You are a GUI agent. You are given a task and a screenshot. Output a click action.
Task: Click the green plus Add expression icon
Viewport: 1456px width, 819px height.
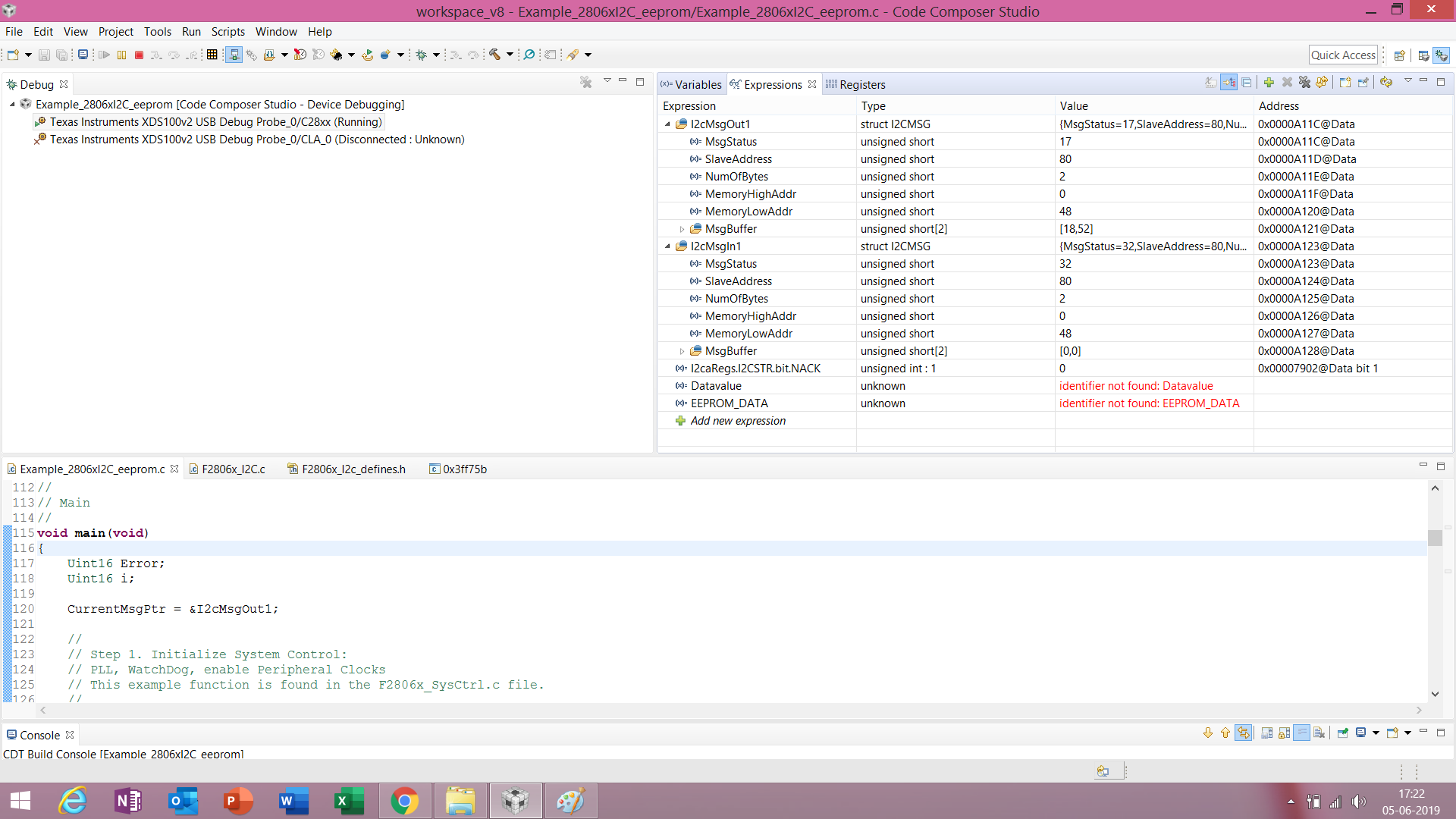click(1269, 83)
